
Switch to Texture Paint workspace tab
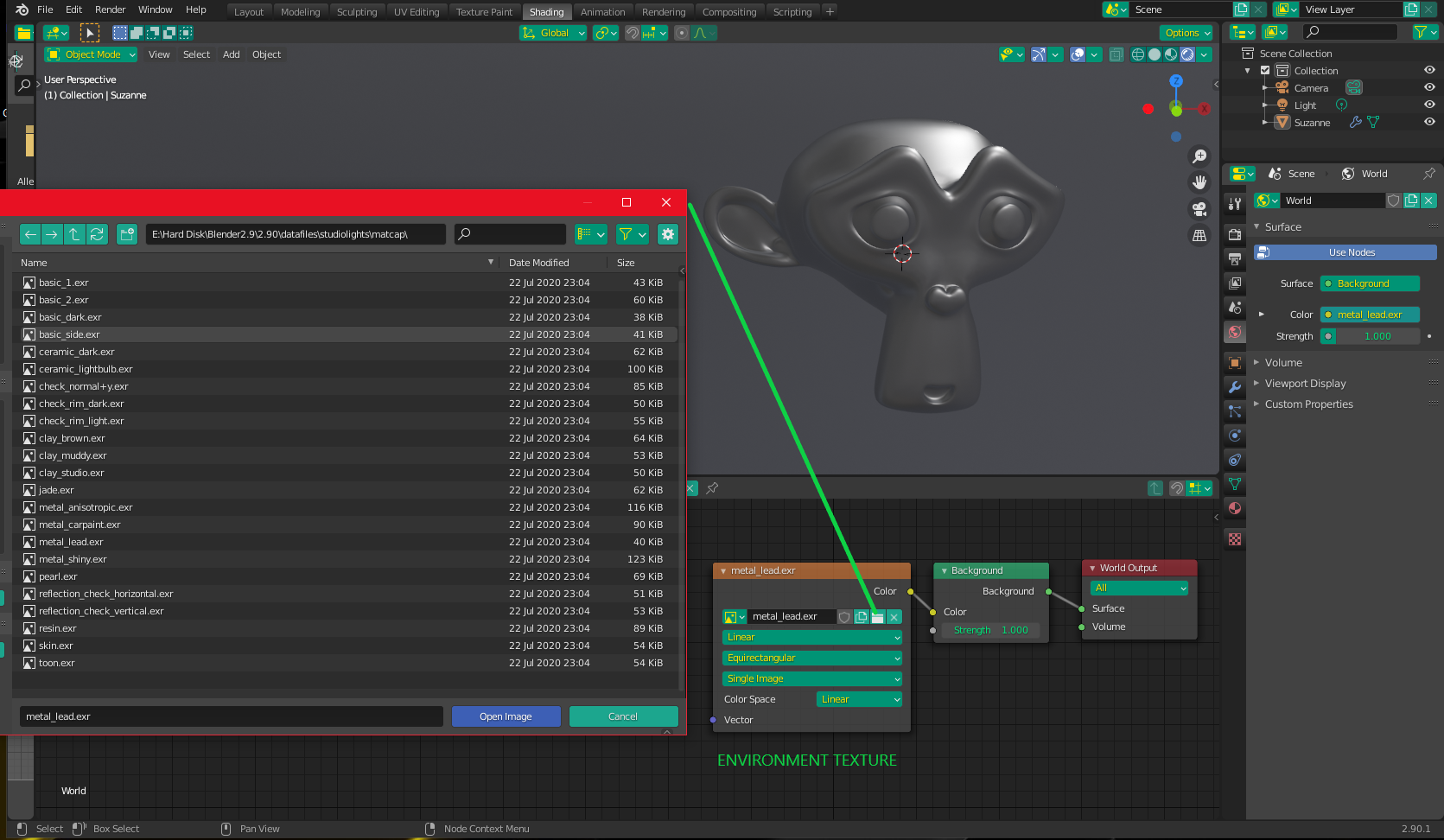(x=484, y=12)
